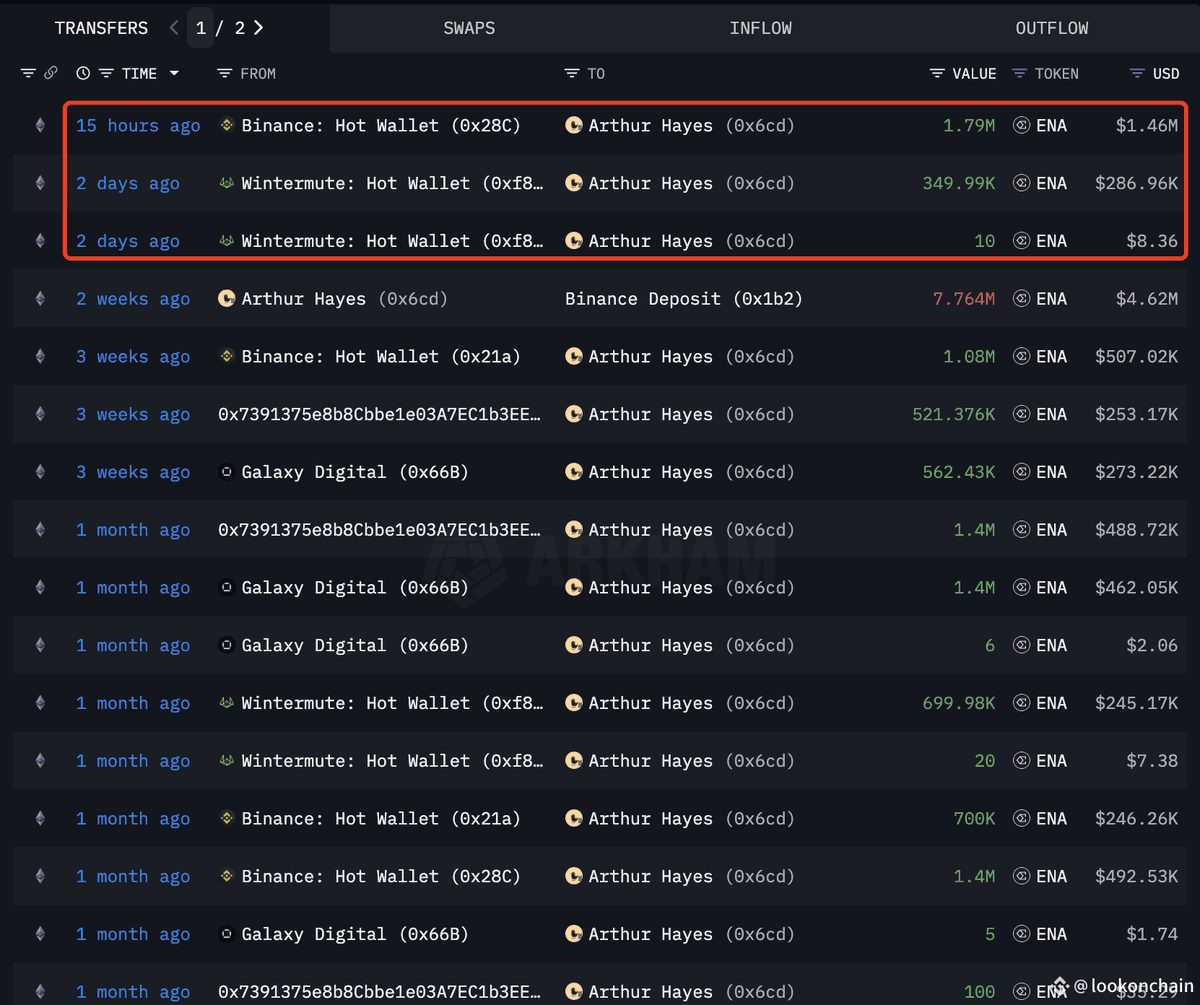1200x1005 pixels.
Task: Click Arthur Hayes avatar in 2 weeks ago FROM cell
Action: coord(227,298)
